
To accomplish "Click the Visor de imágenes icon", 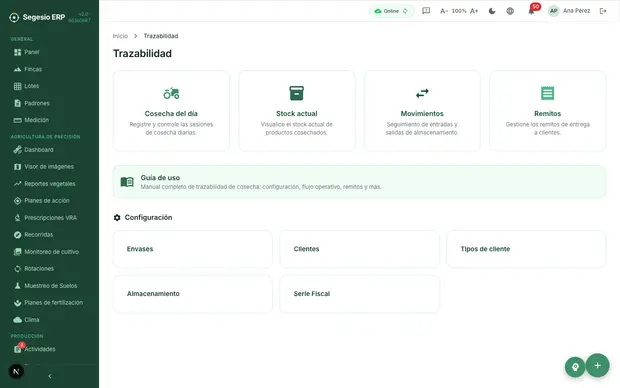I will pyautogui.click(x=17, y=167).
